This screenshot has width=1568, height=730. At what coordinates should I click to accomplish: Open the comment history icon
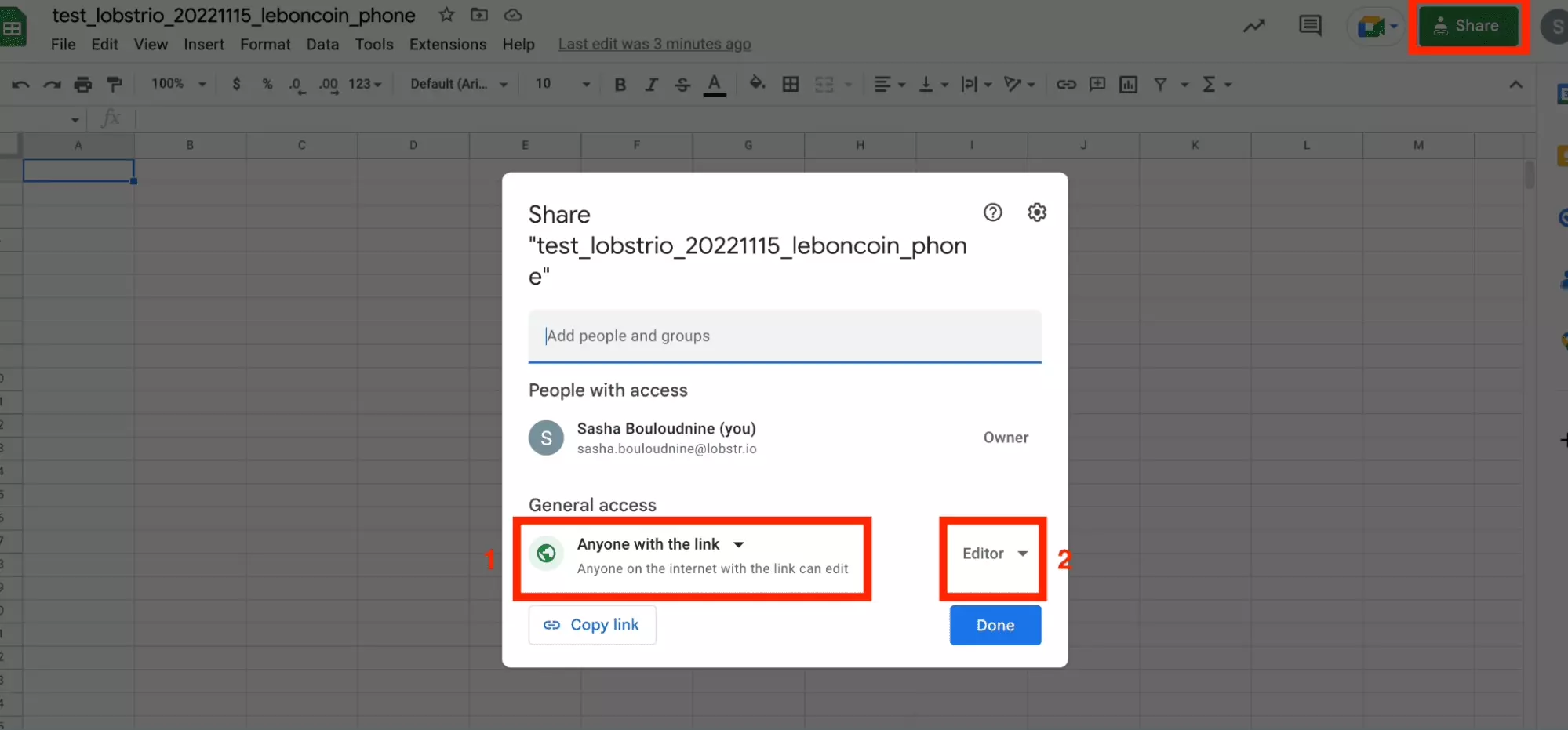pyautogui.click(x=1309, y=26)
